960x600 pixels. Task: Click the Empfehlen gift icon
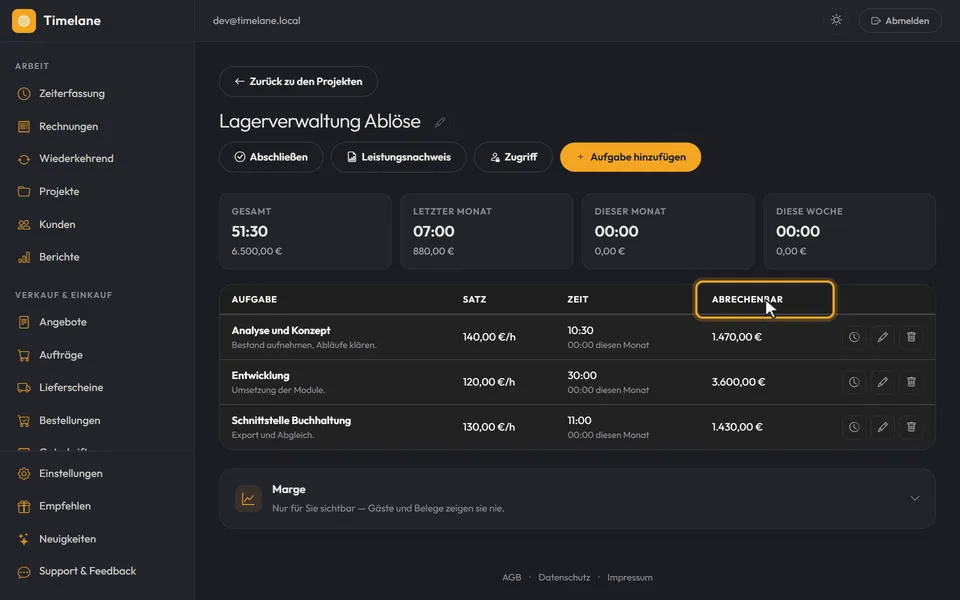coord(24,506)
